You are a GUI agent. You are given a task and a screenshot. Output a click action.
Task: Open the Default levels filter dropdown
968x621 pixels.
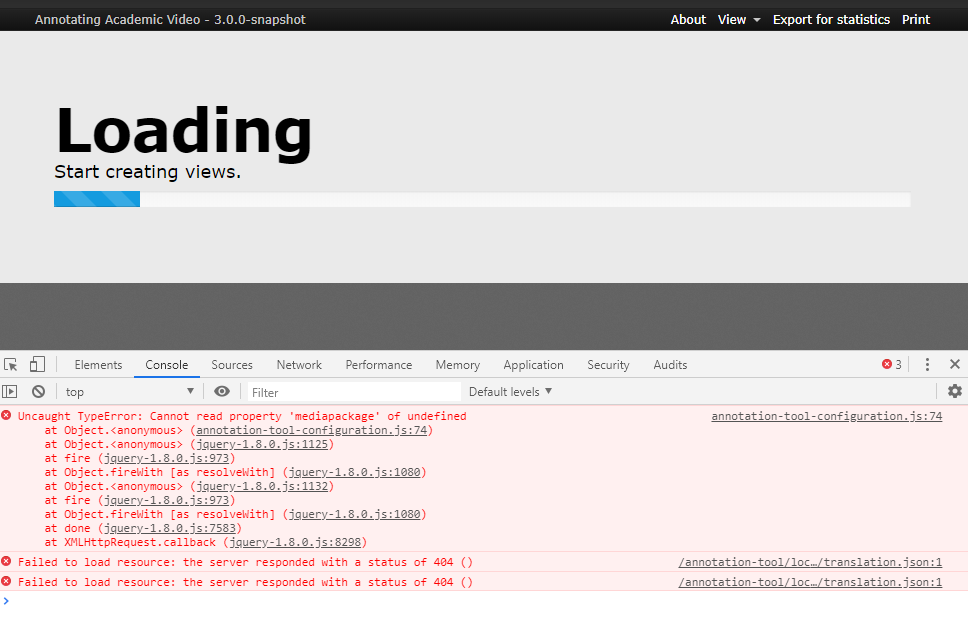pos(510,391)
